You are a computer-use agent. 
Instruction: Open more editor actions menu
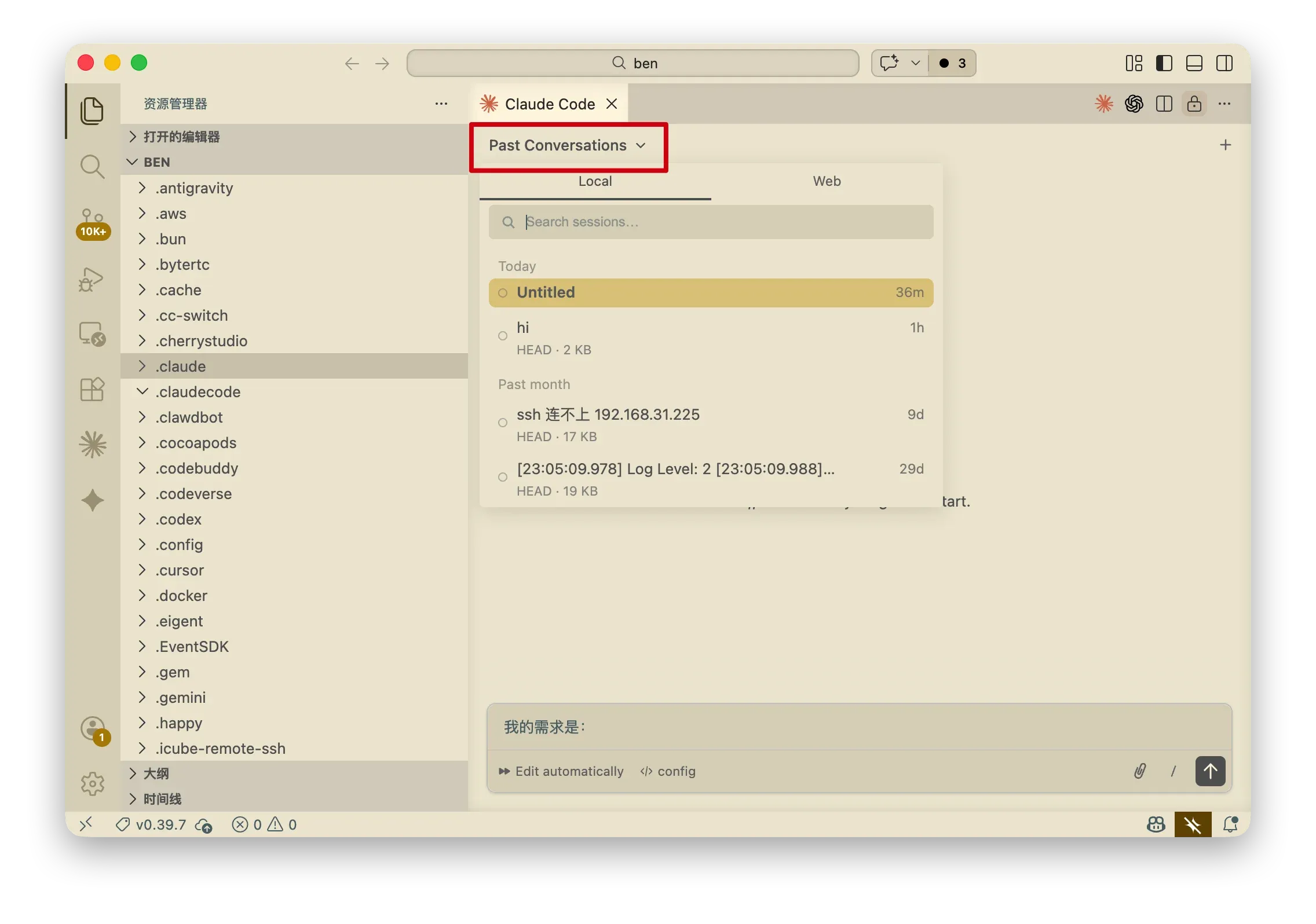point(1224,104)
